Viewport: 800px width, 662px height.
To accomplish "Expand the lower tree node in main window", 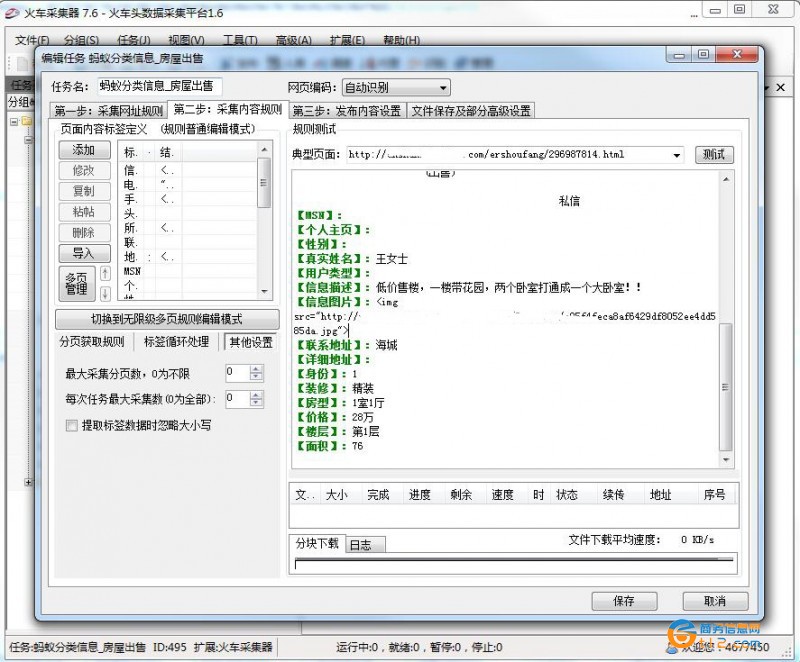I will tap(29, 482).
